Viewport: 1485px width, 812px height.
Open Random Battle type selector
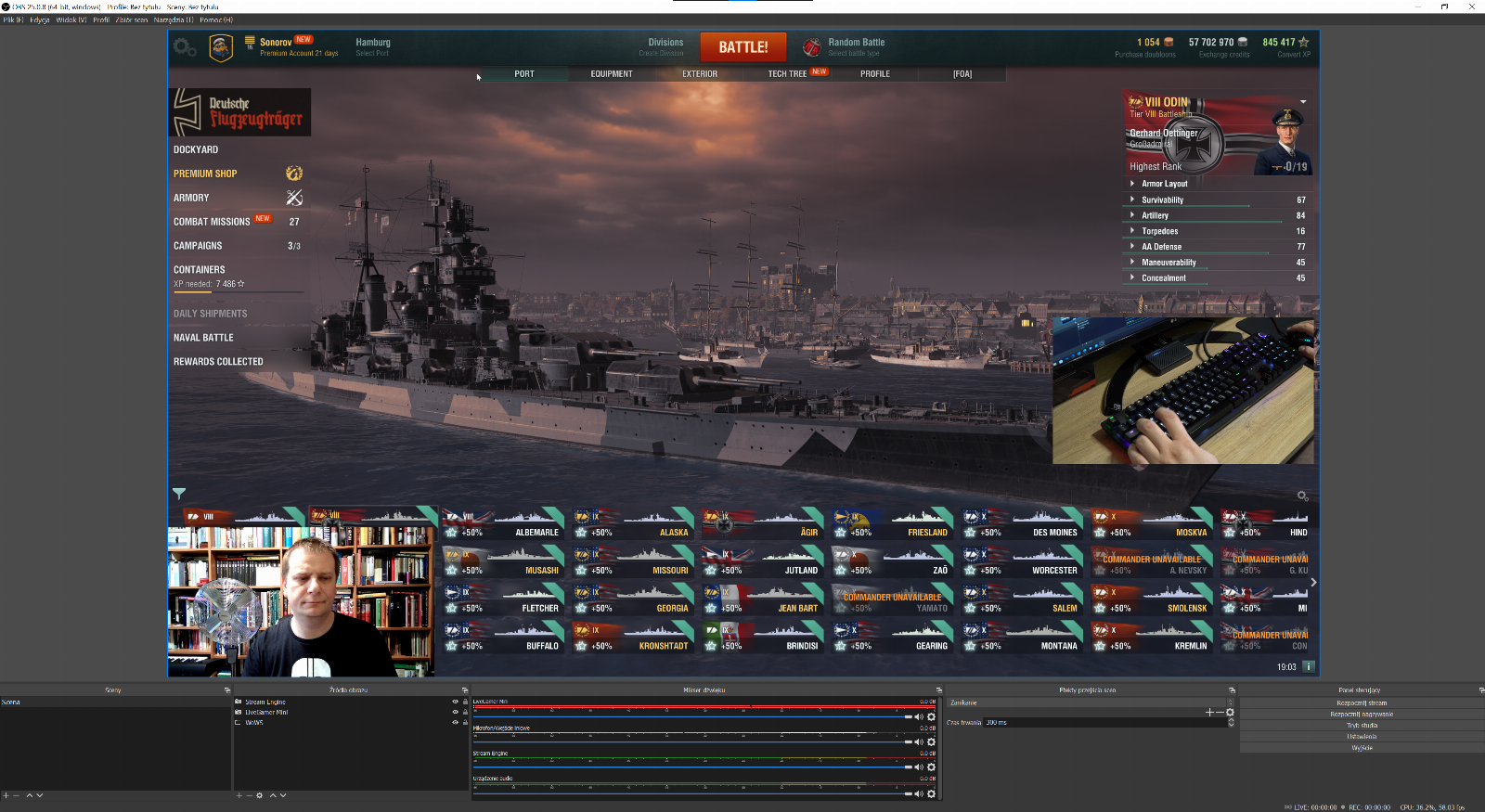845,47
